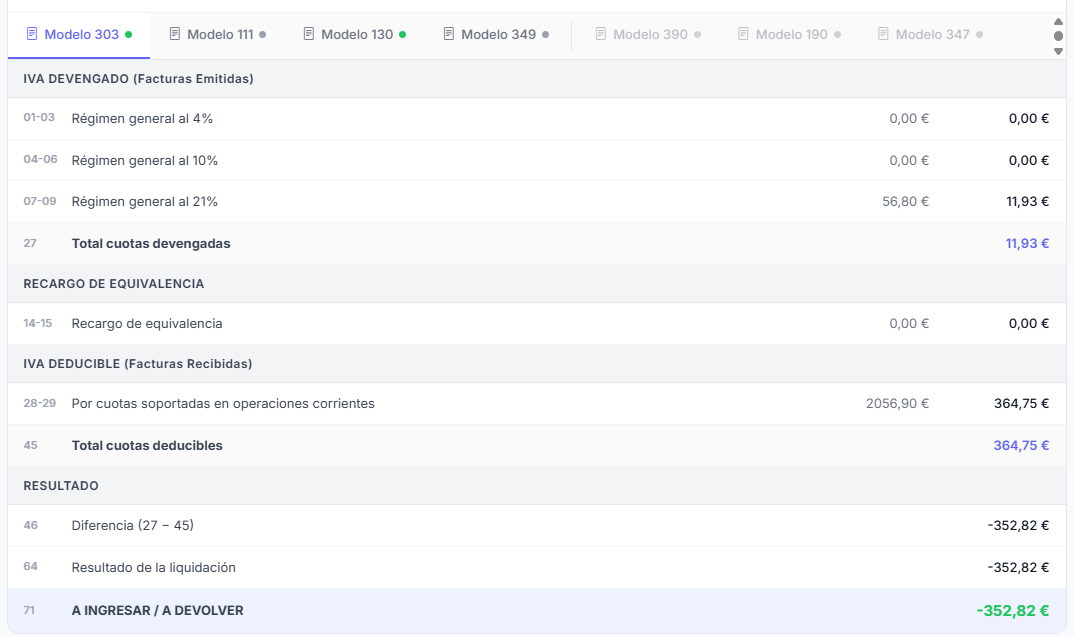Click the 11,93 € quota in the 21% row
Viewport: 1075px width, 637px height.
[x=1027, y=202]
